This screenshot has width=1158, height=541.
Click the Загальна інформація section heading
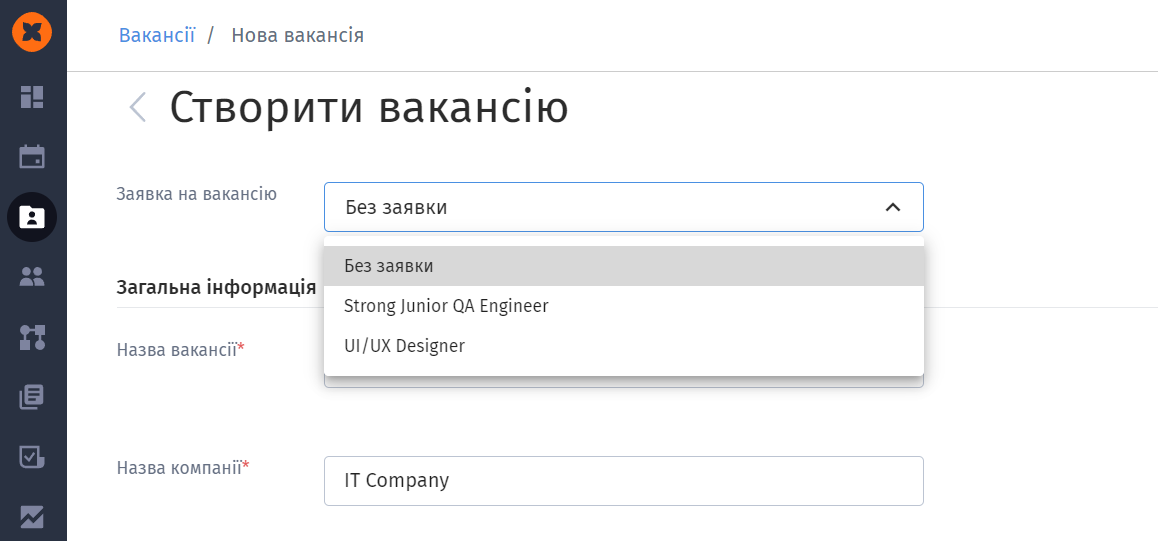coord(216,287)
